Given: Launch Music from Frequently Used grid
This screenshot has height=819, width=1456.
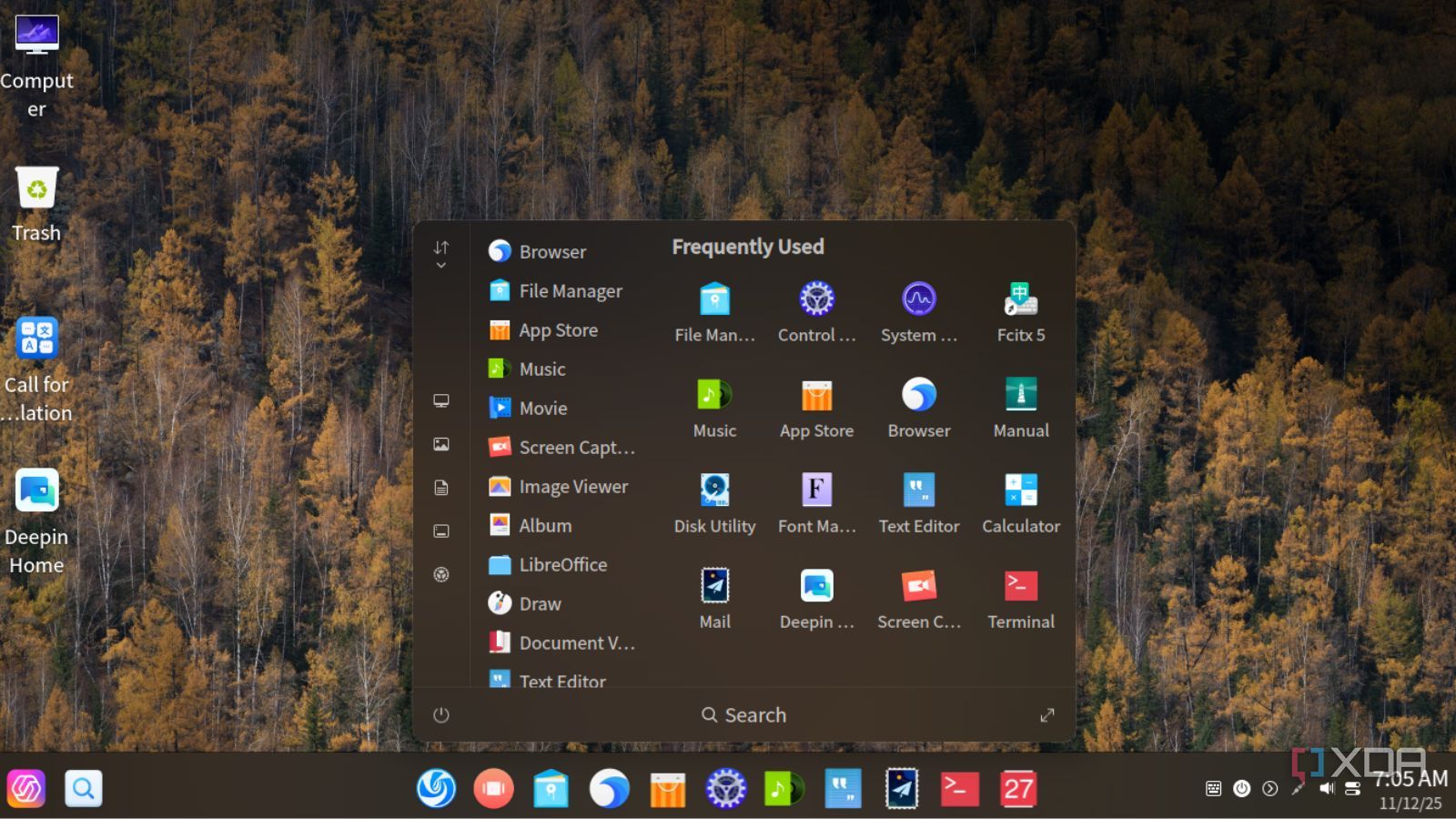Looking at the screenshot, I should [714, 407].
